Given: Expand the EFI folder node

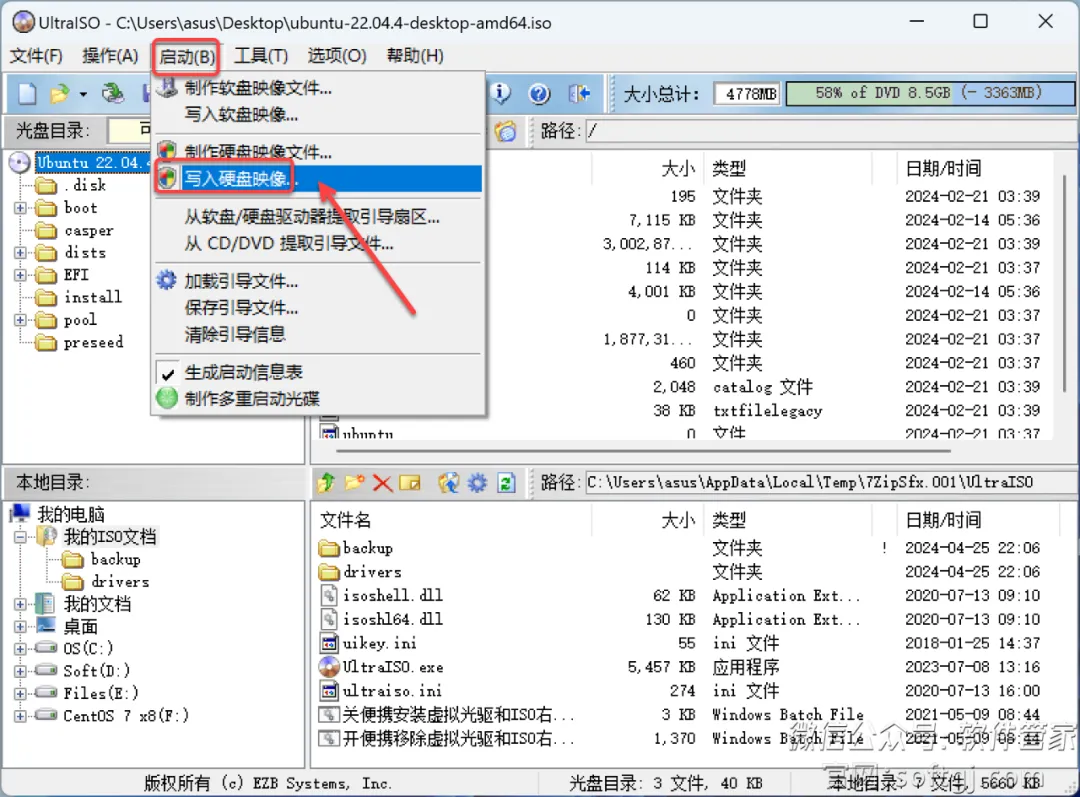Looking at the screenshot, I should [x=21, y=276].
